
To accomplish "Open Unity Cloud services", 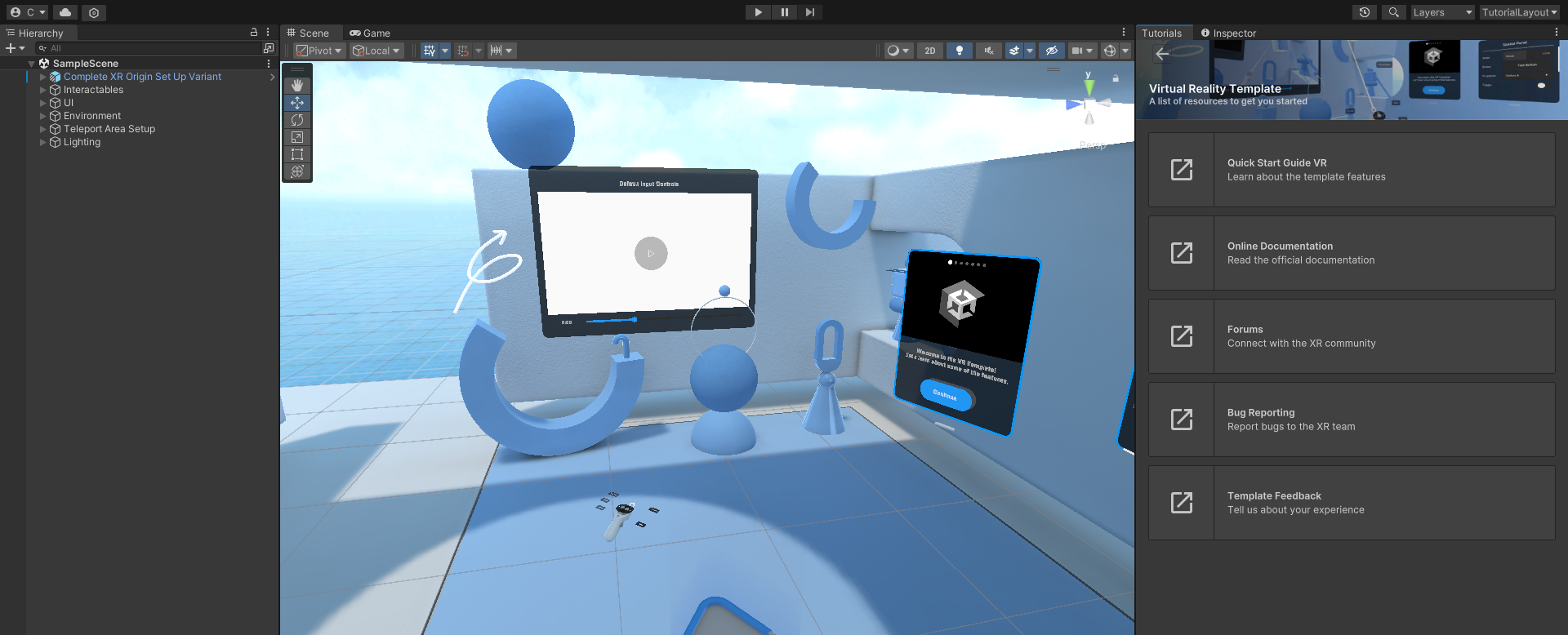I will pos(65,12).
